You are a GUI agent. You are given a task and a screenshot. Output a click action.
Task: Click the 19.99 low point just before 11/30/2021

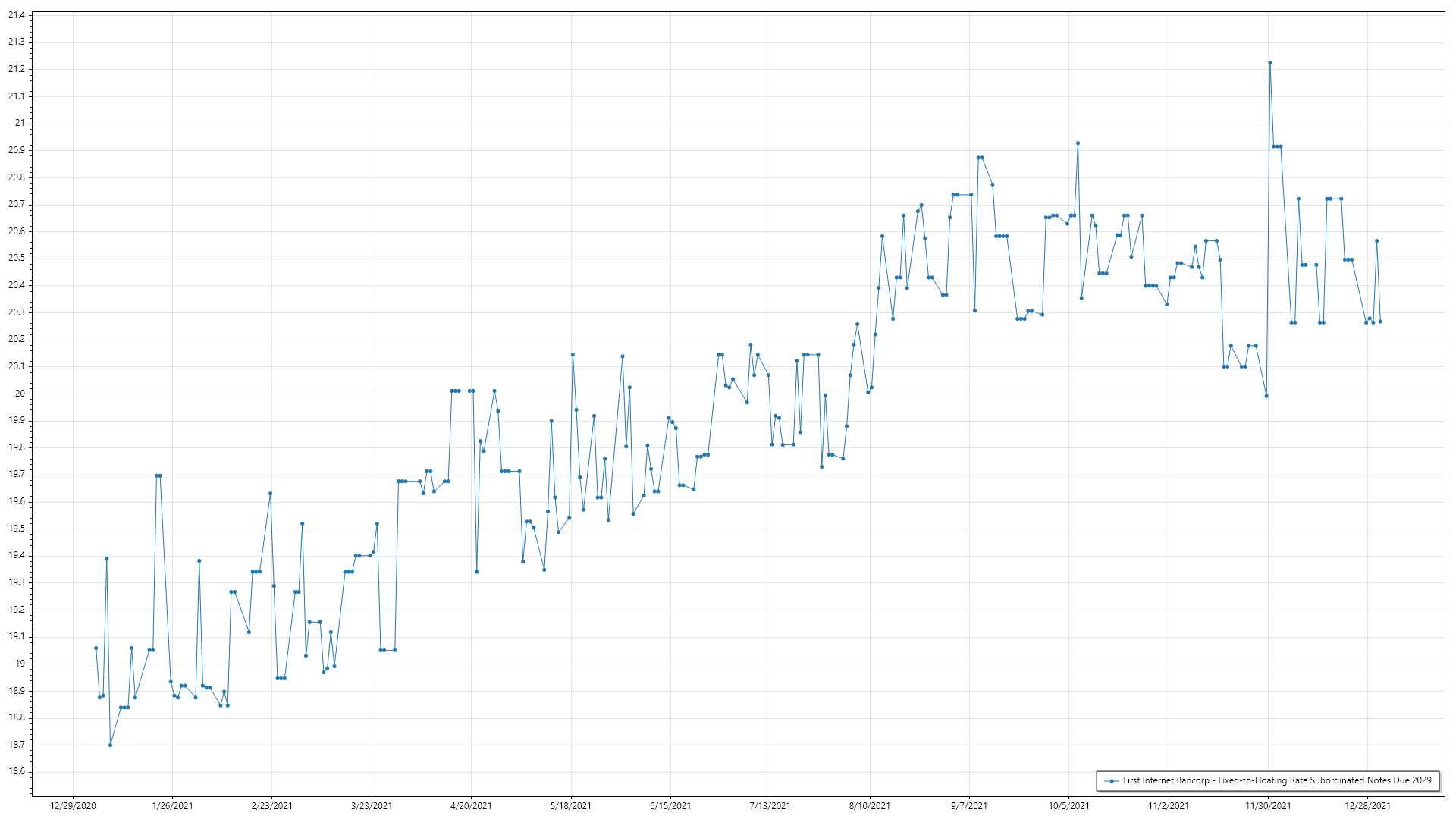(x=1266, y=396)
